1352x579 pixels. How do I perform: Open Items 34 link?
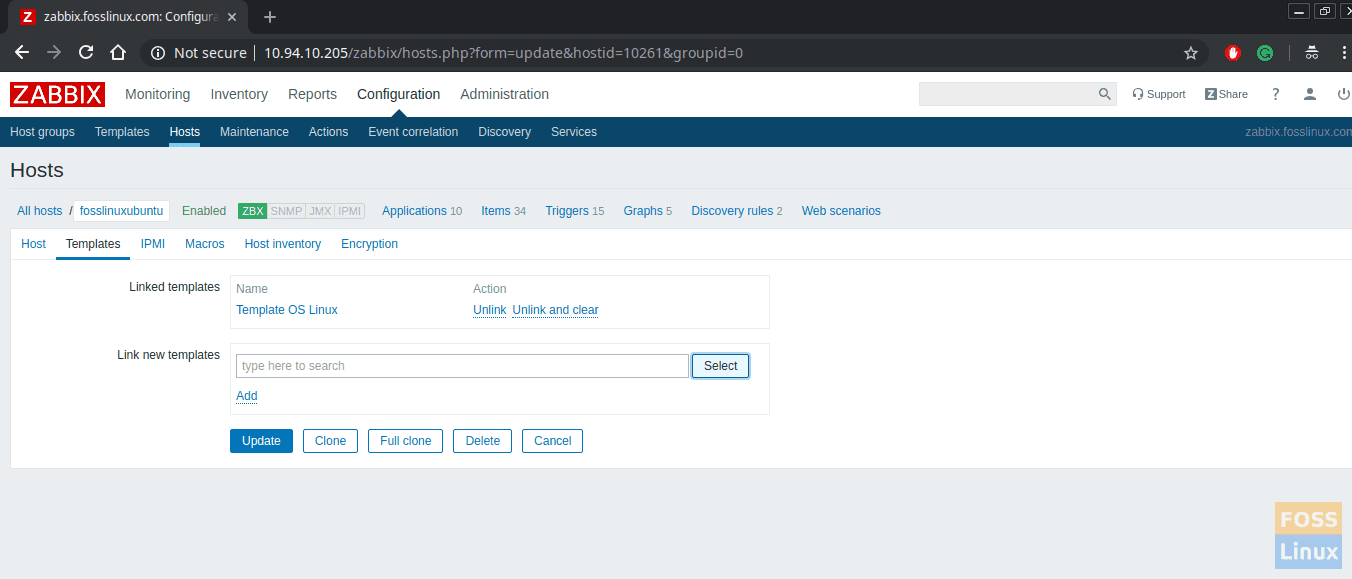click(503, 211)
